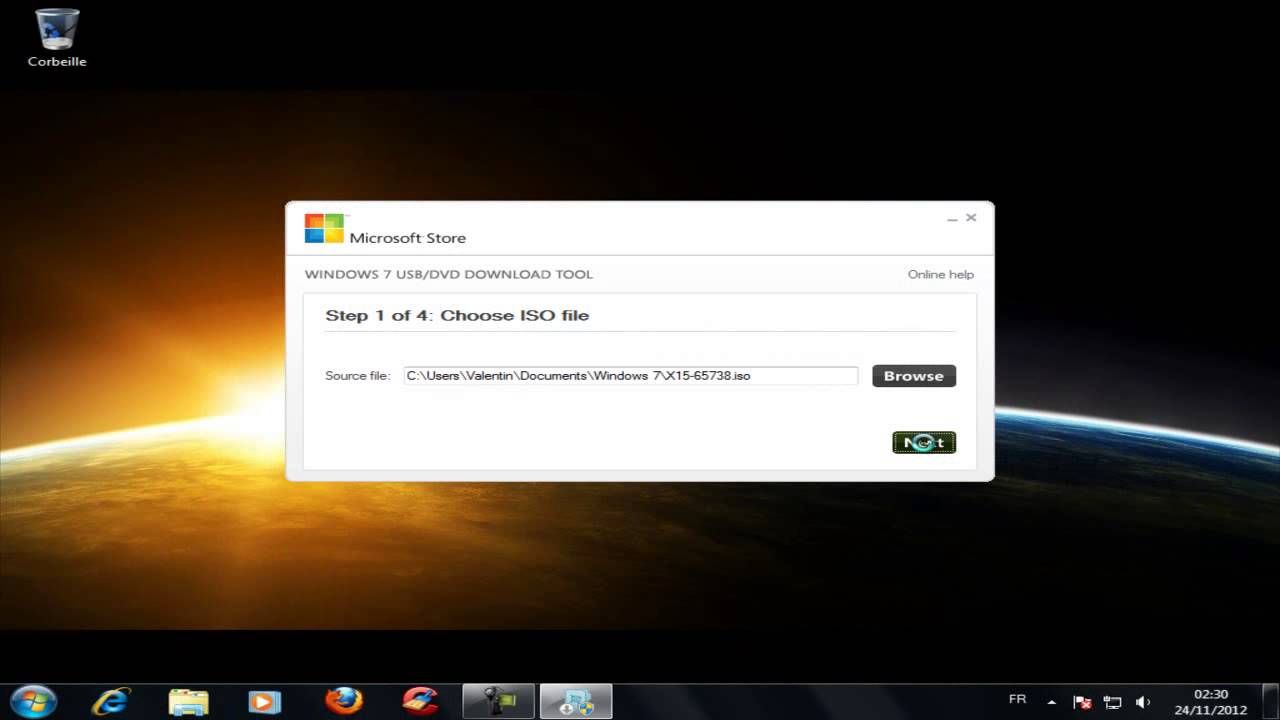1280x720 pixels.
Task: Click the 'WINDOWS 7 USB/DVD DOWNLOAD TOOL' title text
Action: [449, 274]
